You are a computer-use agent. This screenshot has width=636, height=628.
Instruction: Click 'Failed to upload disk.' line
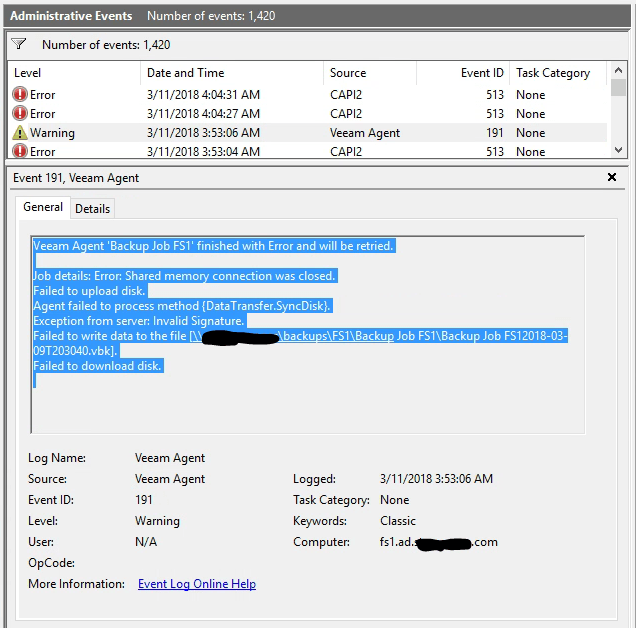coord(89,291)
